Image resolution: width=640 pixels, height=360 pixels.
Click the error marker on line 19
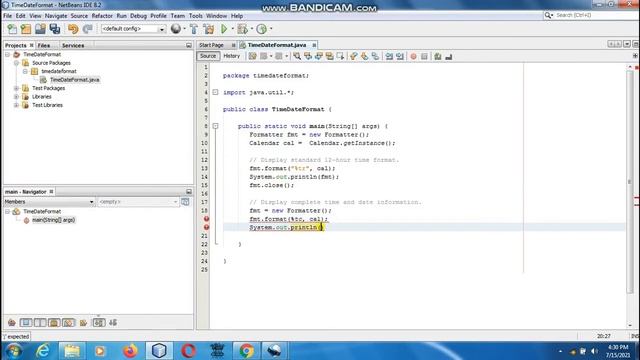[x=207, y=219]
